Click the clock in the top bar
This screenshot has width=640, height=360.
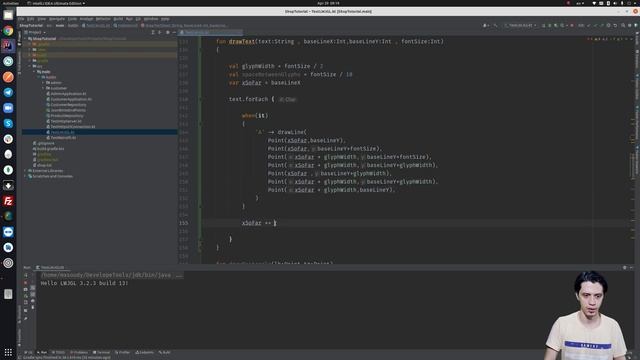[328, 3]
